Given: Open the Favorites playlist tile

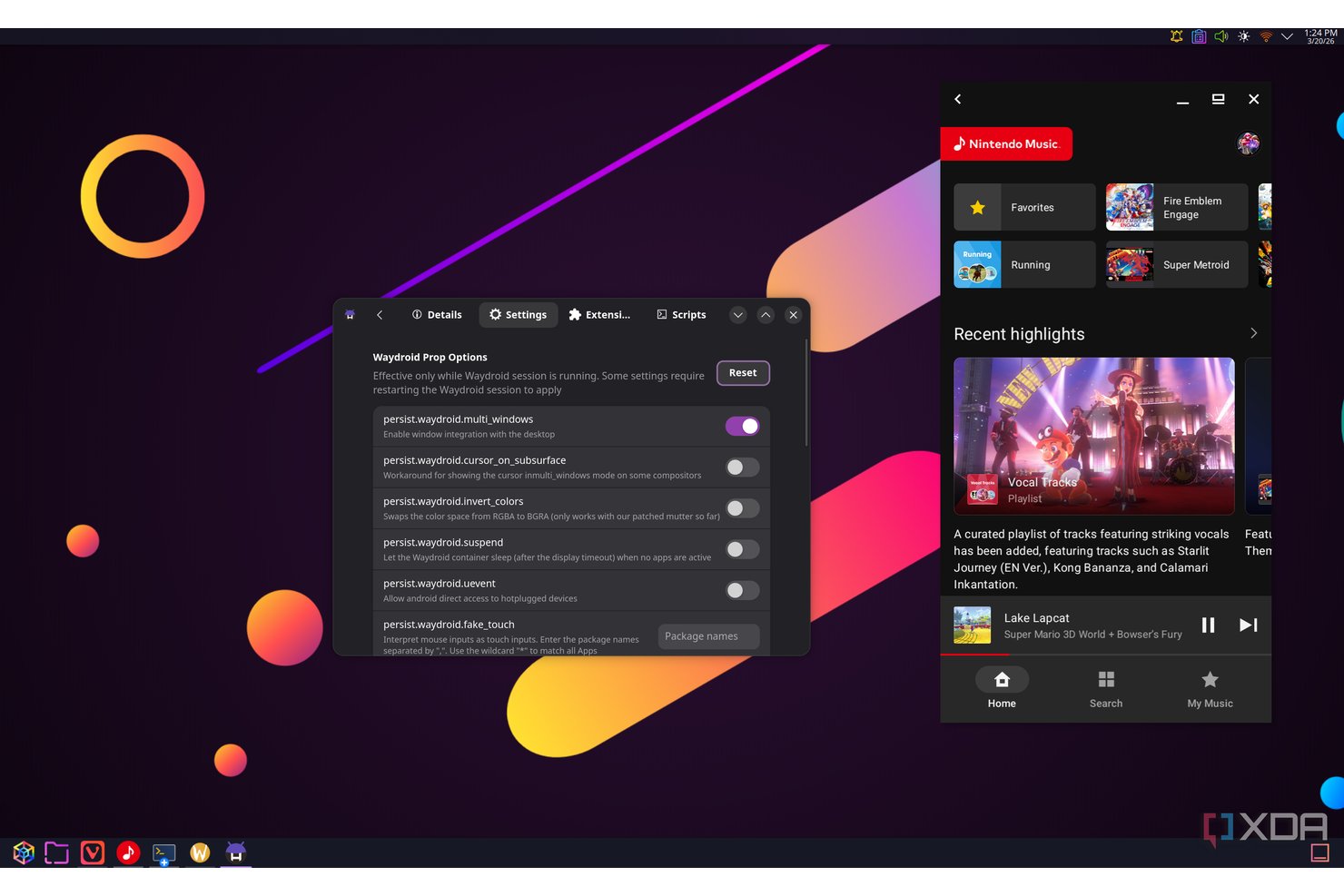Looking at the screenshot, I should coord(1024,207).
